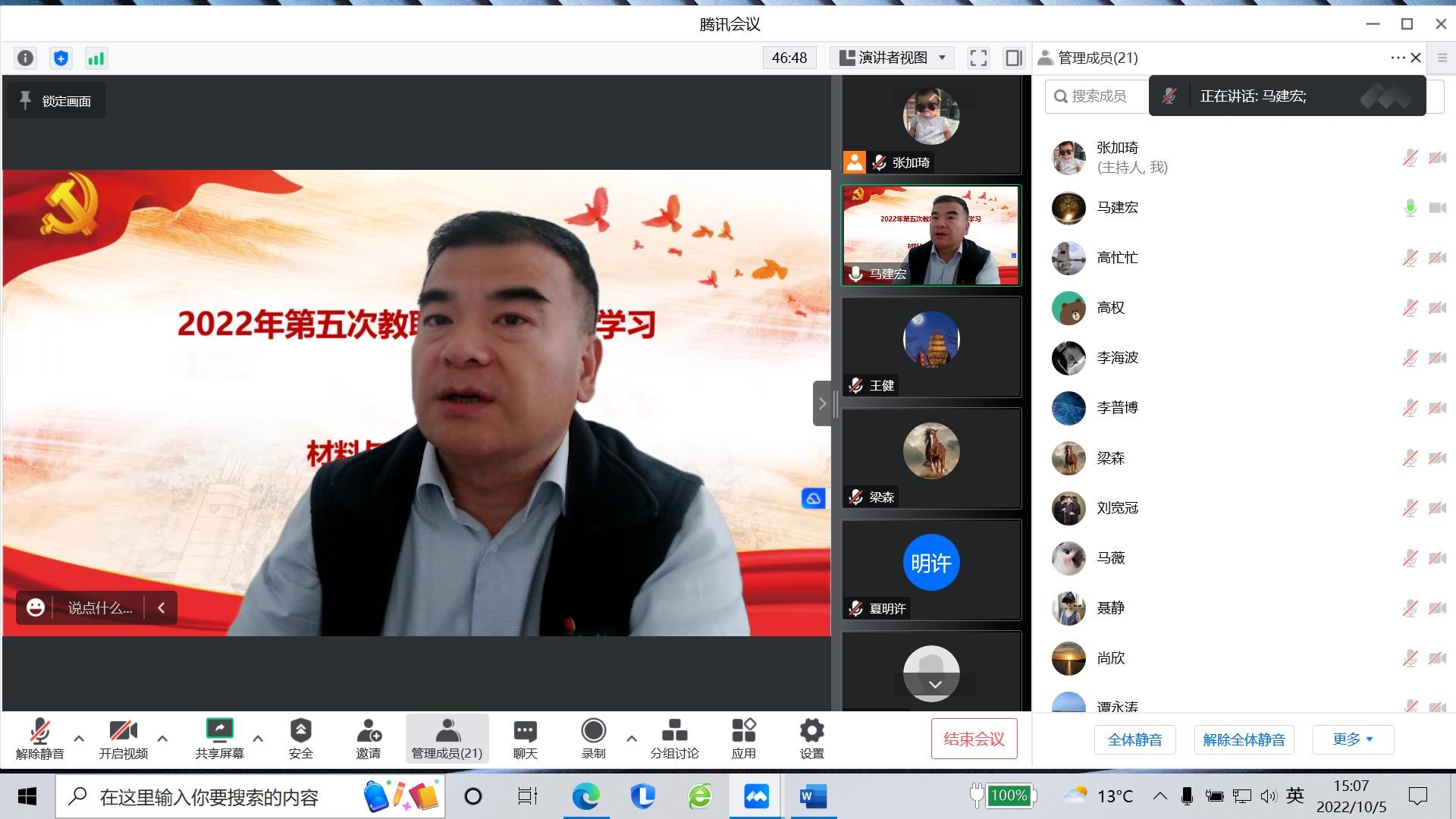
Task: Open the 更多 dropdown in member panel
Action: click(1353, 739)
